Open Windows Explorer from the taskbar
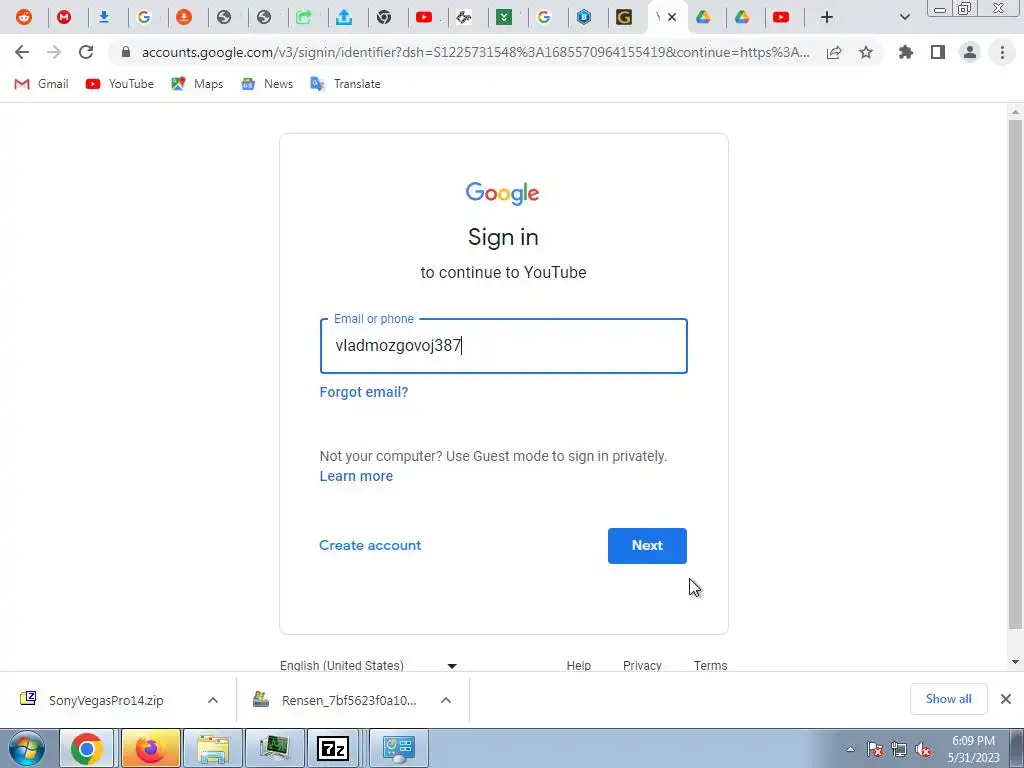This screenshot has height=768, width=1024. point(213,748)
